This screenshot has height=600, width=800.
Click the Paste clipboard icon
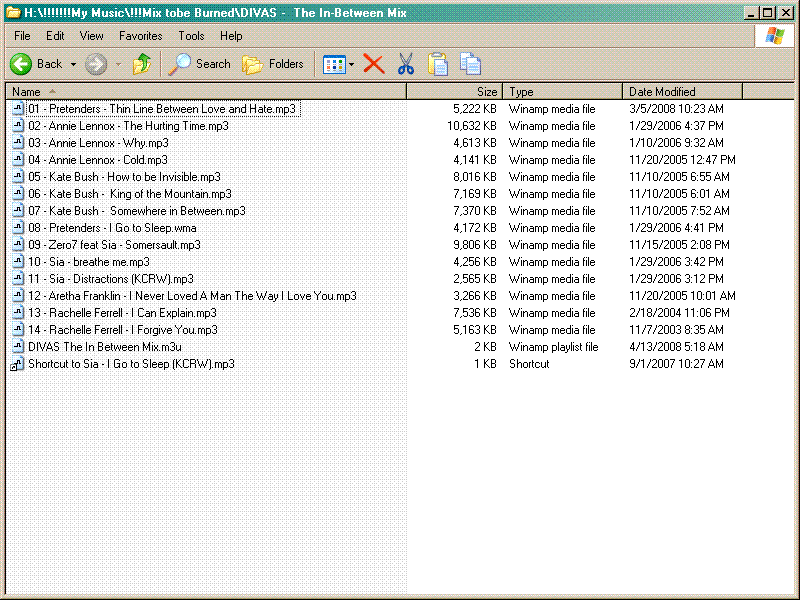tap(438, 64)
